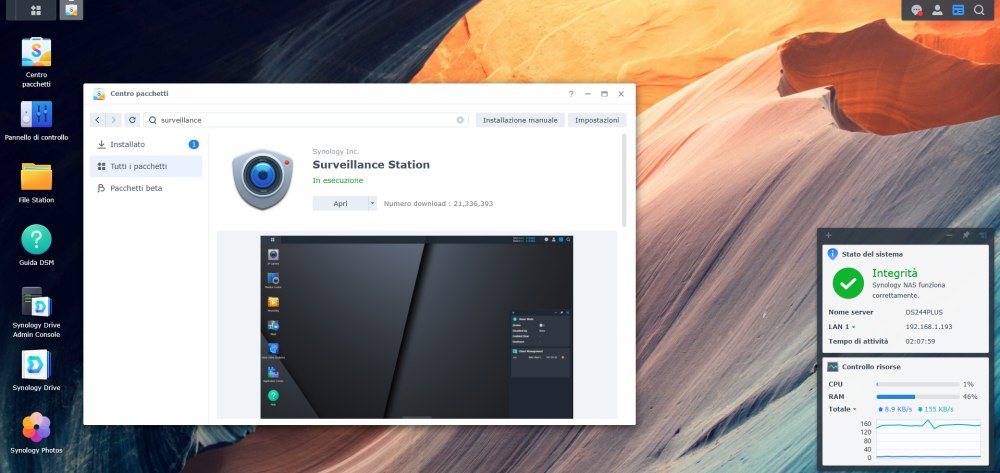The height and width of the screenshot is (473, 1000).
Task: Go forward in Centro pacchetti
Action: [113, 120]
